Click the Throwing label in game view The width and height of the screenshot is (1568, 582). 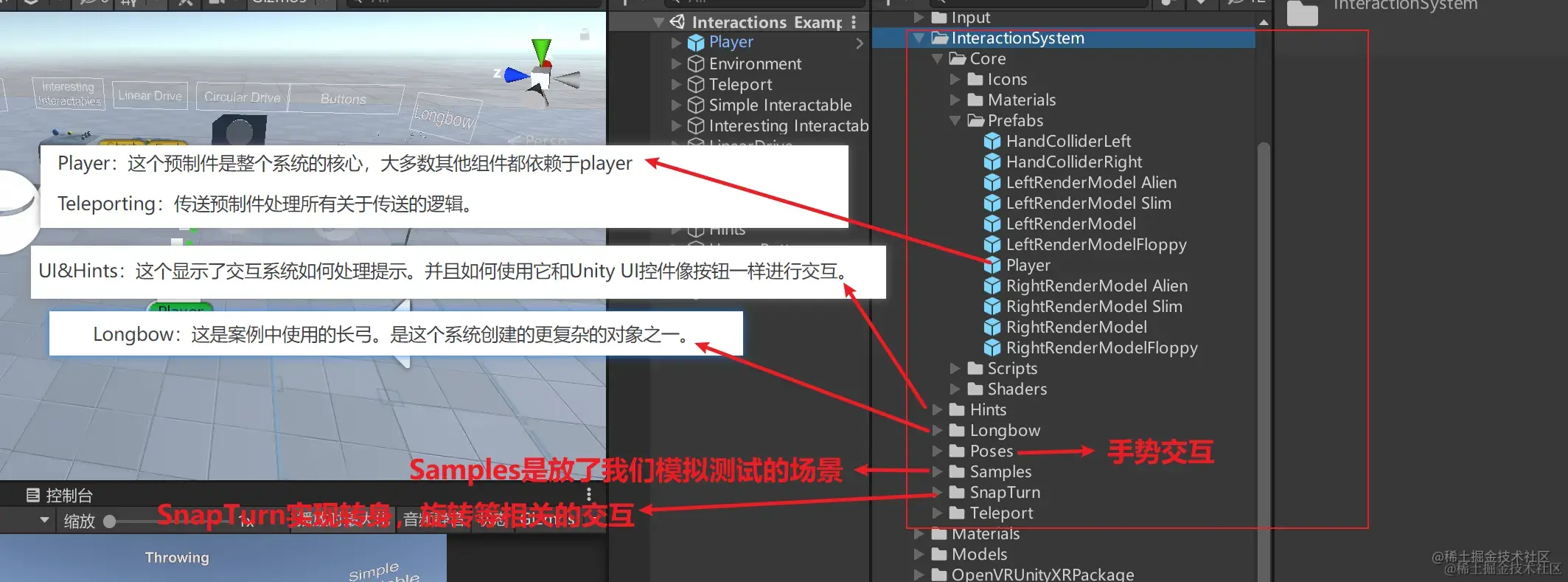coord(177,558)
